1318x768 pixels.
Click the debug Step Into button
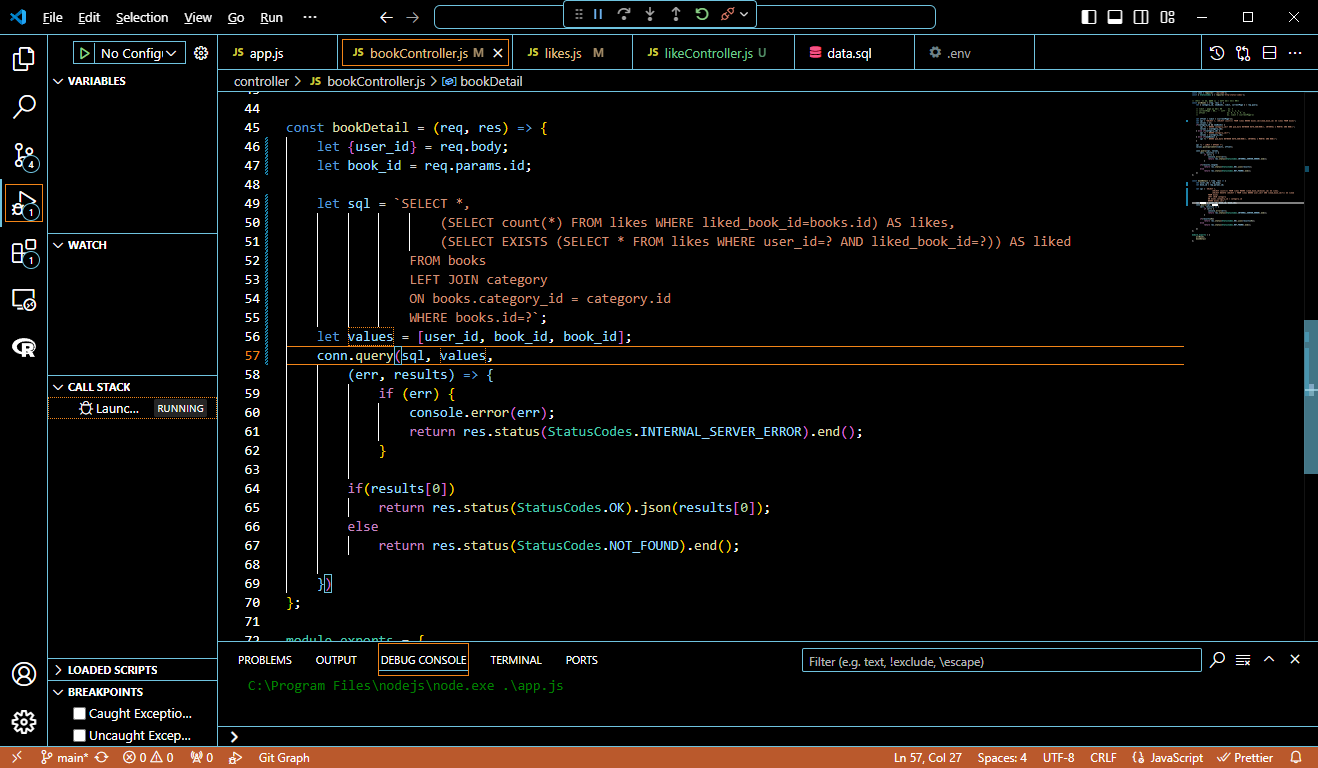650,14
